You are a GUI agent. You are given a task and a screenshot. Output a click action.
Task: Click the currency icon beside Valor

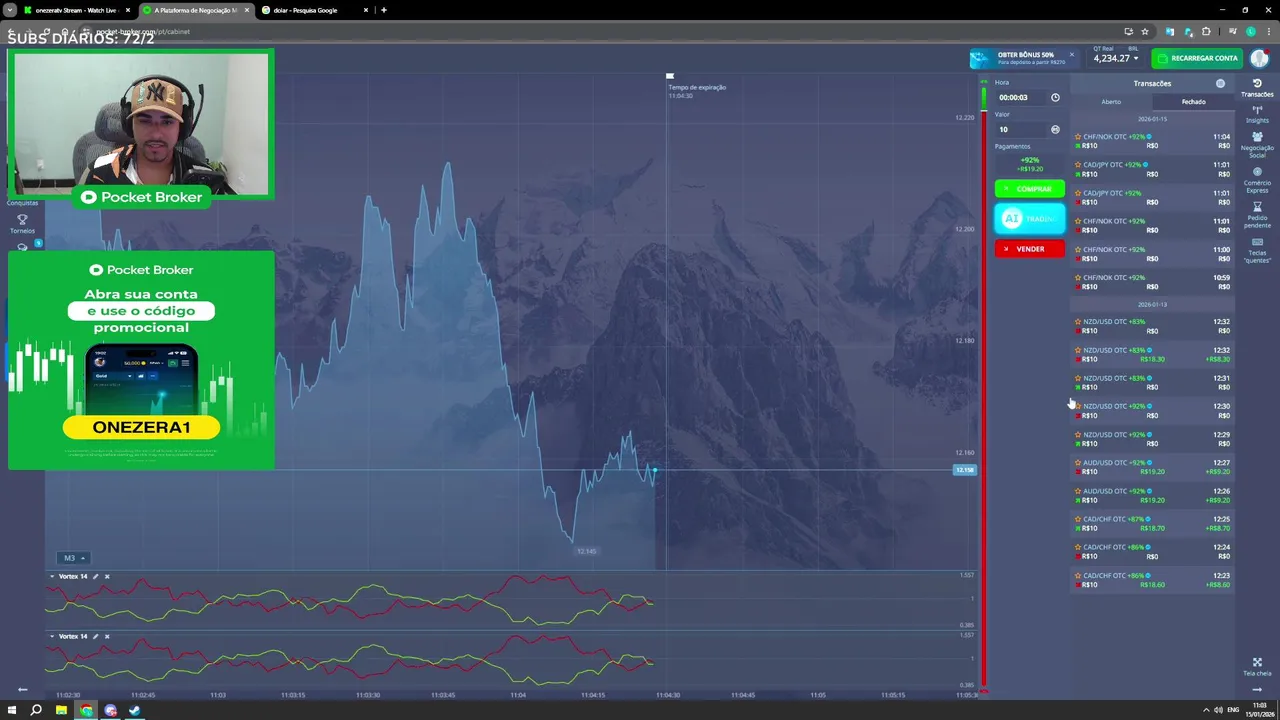click(1055, 129)
